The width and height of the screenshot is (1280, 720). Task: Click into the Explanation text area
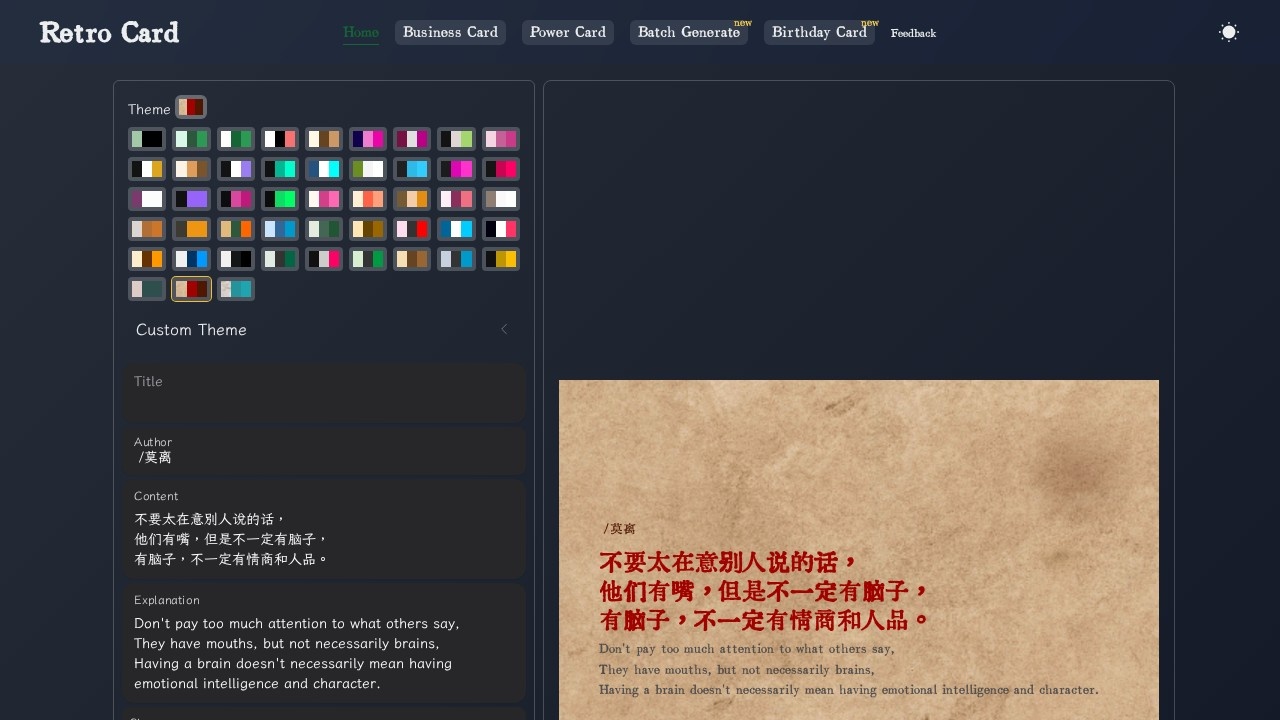[x=324, y=653]
